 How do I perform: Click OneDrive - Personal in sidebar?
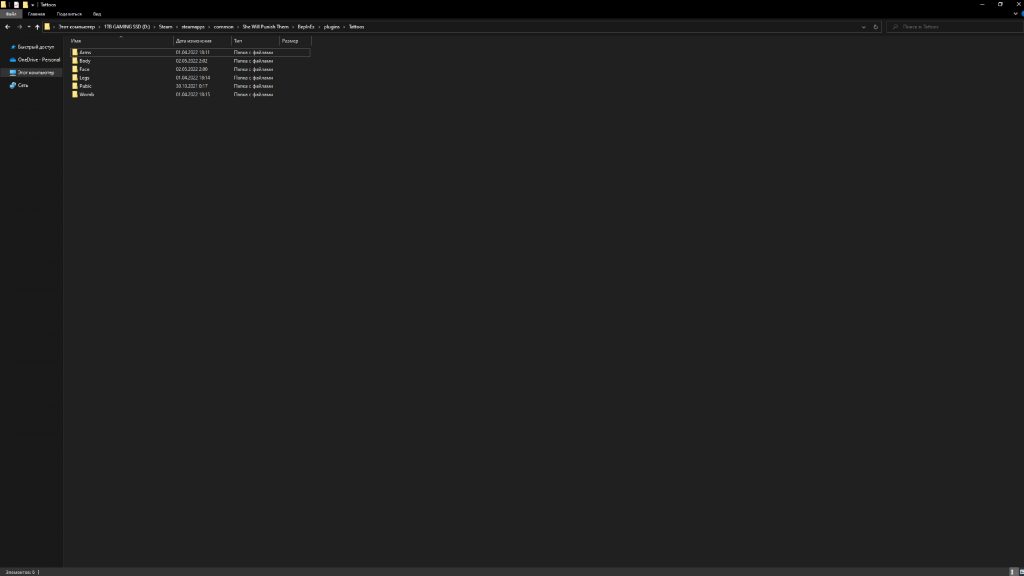tap(38, 60)
